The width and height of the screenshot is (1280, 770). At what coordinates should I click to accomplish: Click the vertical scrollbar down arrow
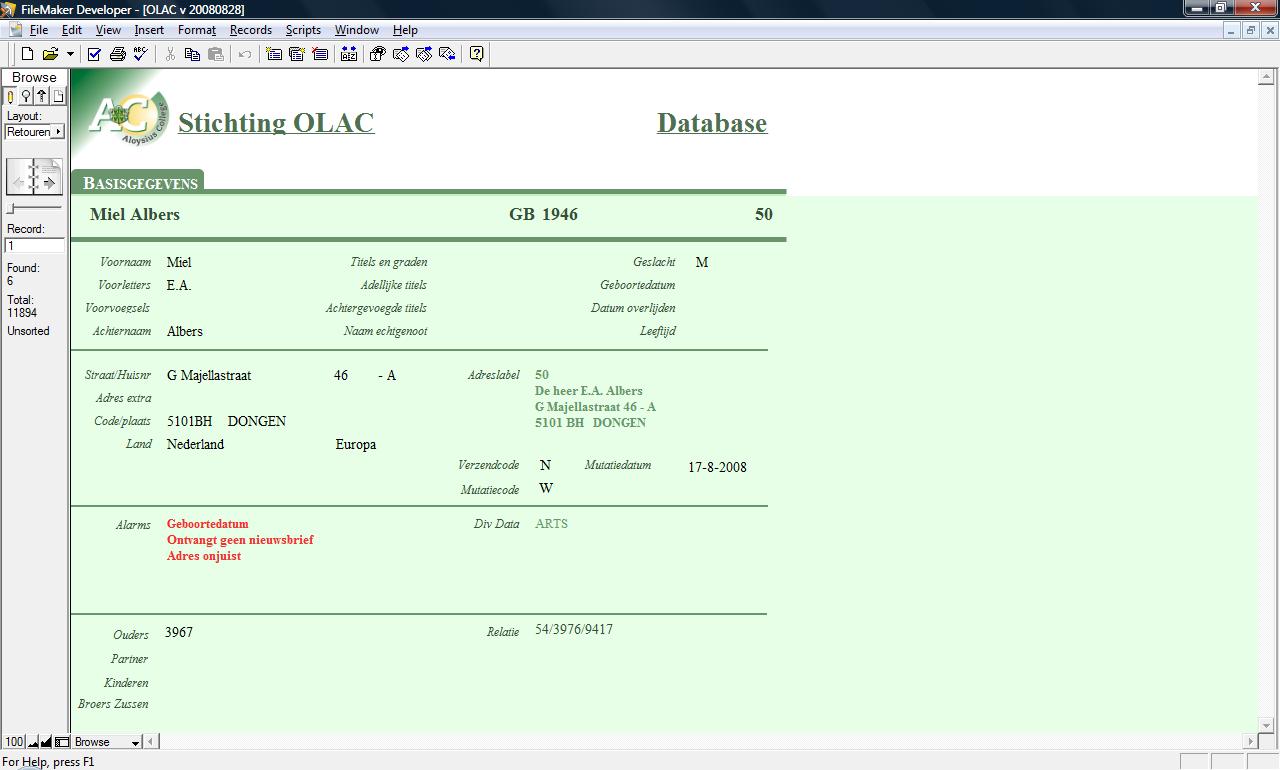1268,725
